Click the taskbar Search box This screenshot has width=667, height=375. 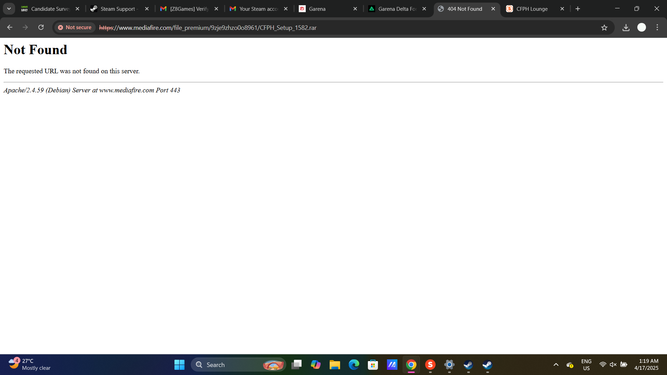tap(238, 365)
